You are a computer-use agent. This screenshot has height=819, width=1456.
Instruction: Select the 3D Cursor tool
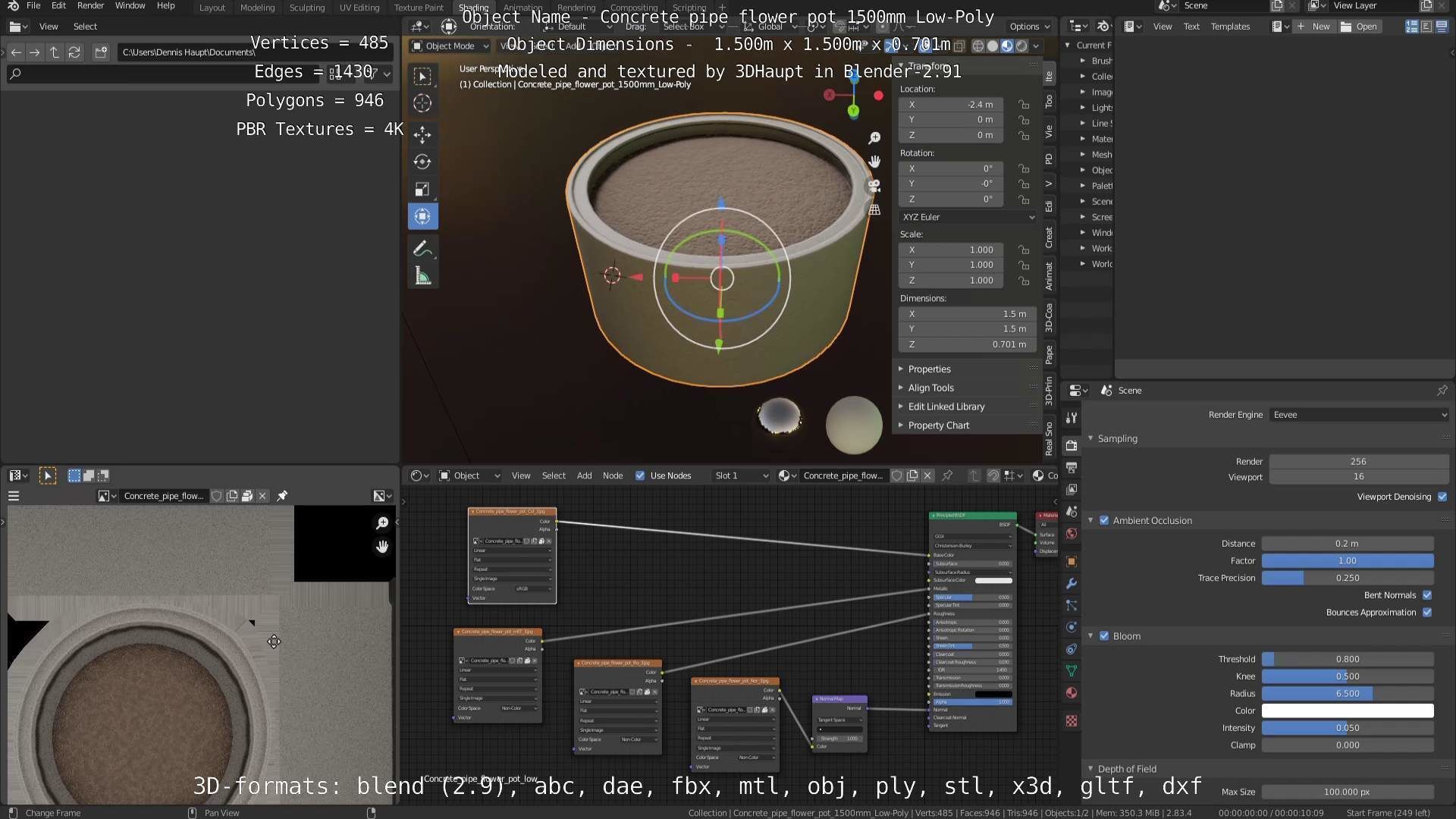(x=422, y=103)
